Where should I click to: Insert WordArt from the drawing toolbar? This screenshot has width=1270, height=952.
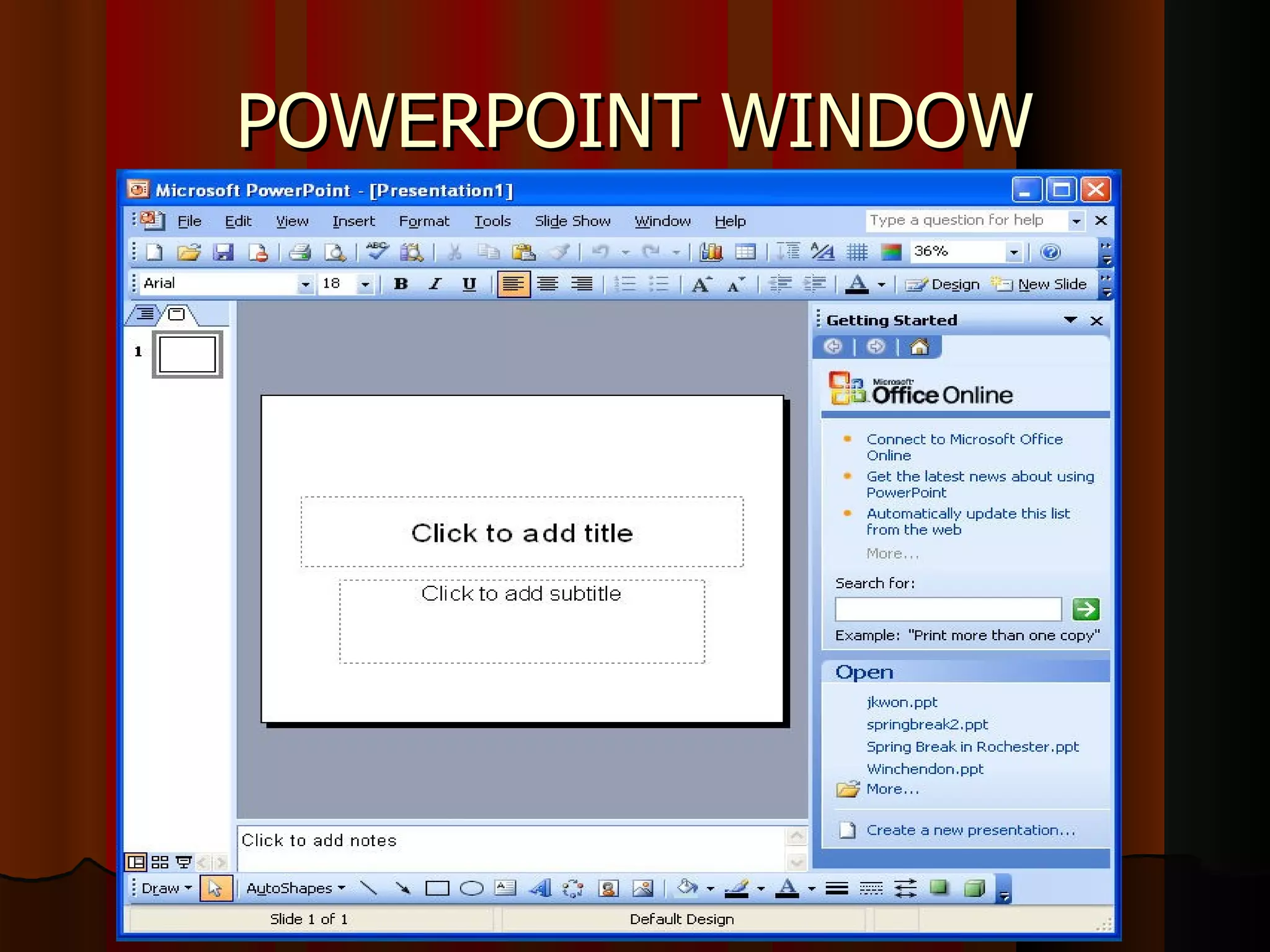tap(540, 888)
